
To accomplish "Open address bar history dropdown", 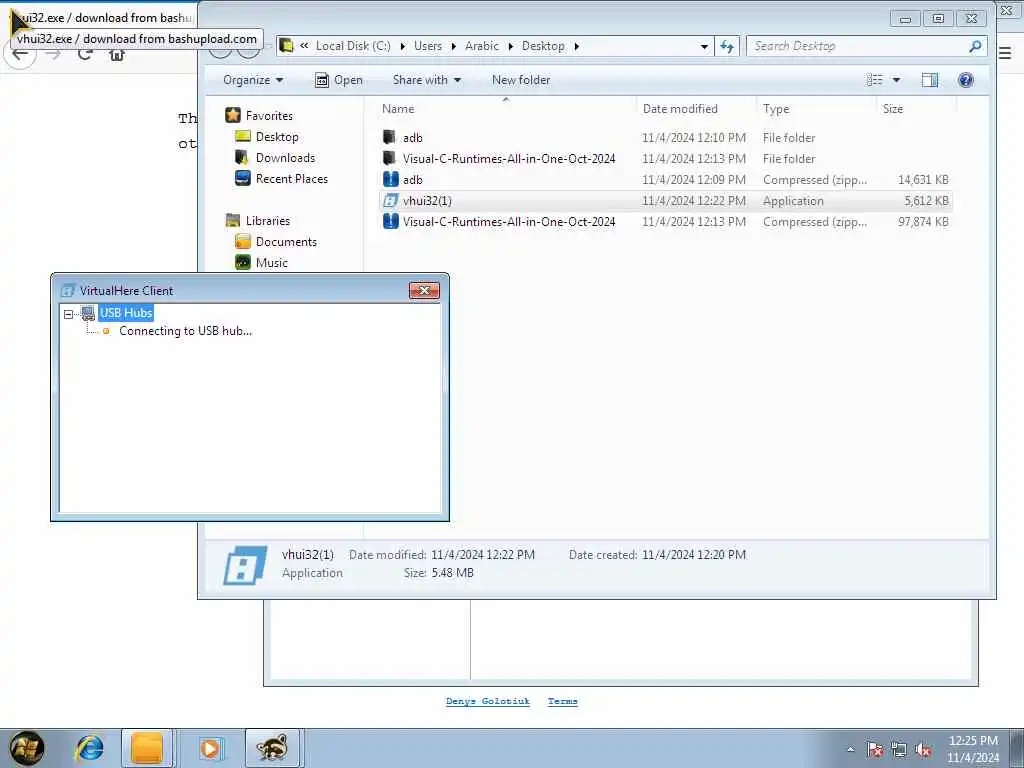I will (704, 46).
